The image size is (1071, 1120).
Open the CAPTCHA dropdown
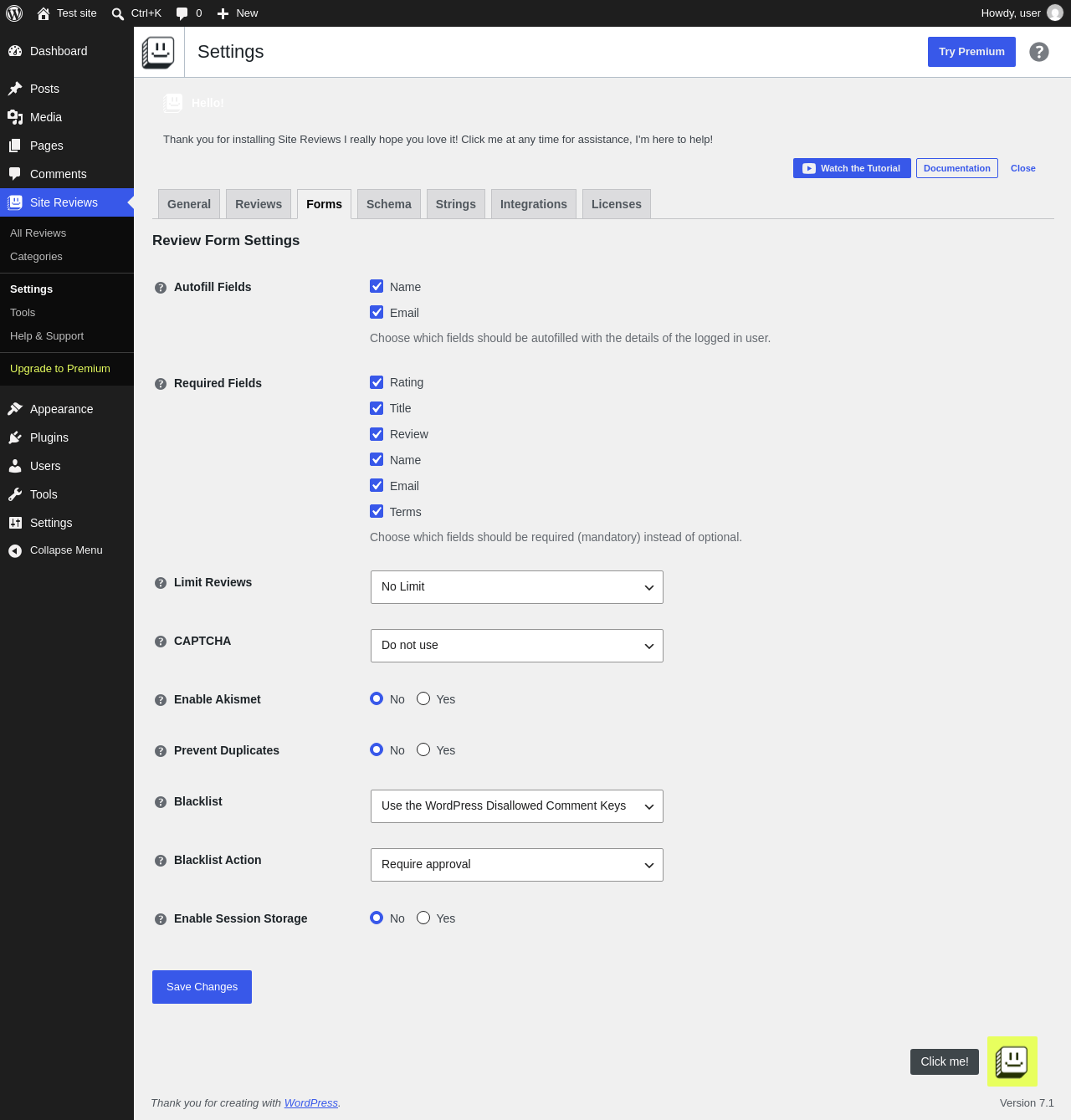(517, 646)
